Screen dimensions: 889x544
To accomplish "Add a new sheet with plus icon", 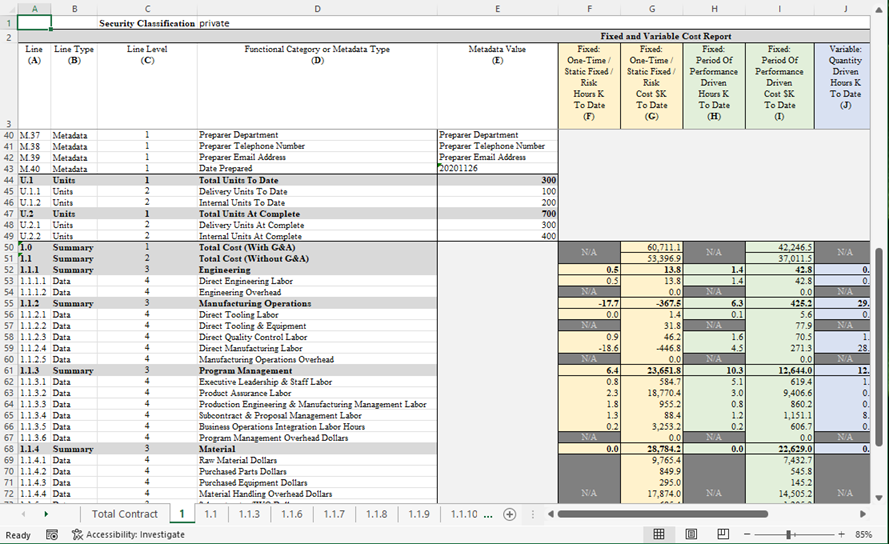I will tap(510, 515).
